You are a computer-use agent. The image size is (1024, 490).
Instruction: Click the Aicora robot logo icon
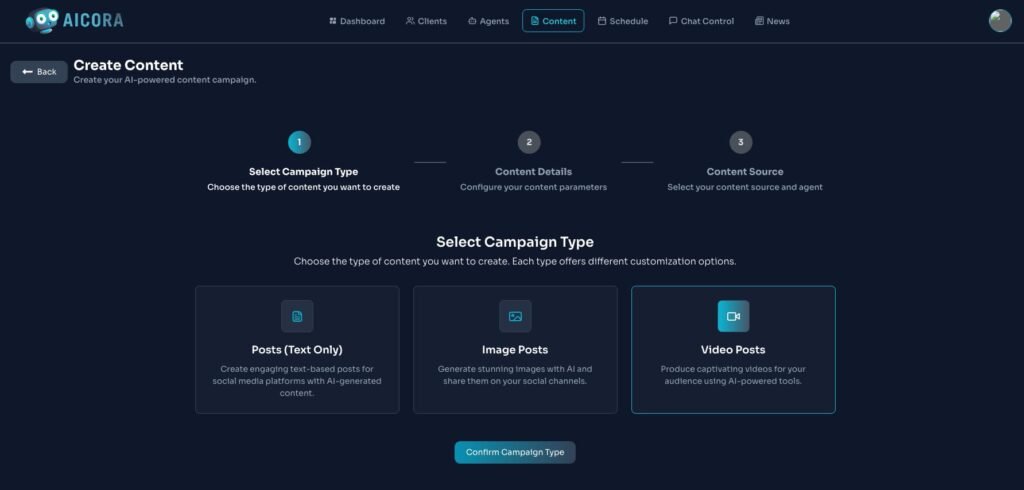(x=43, y=20)
